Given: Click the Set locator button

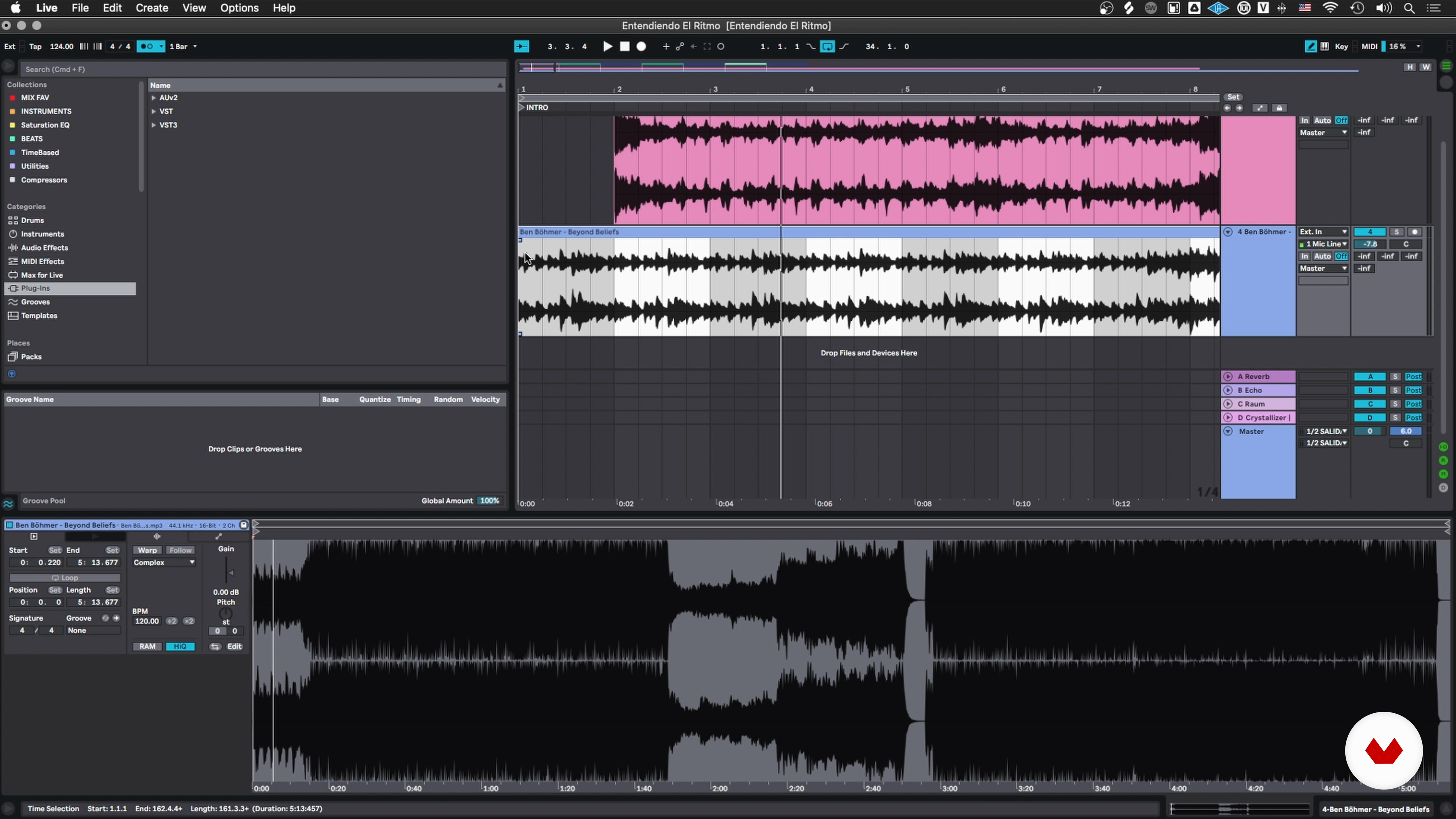Looking at the screenshot, I should click(1233, 97).
